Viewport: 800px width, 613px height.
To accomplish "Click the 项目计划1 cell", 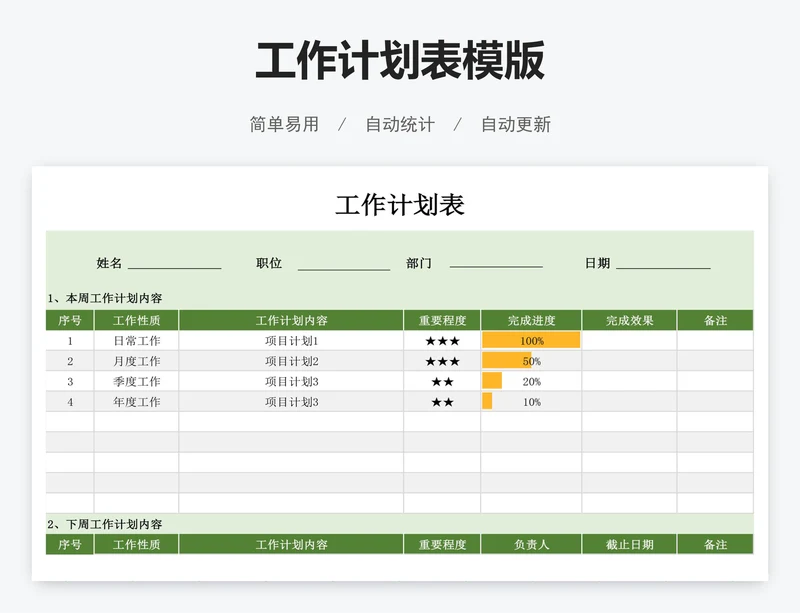I will coord(291,341).
